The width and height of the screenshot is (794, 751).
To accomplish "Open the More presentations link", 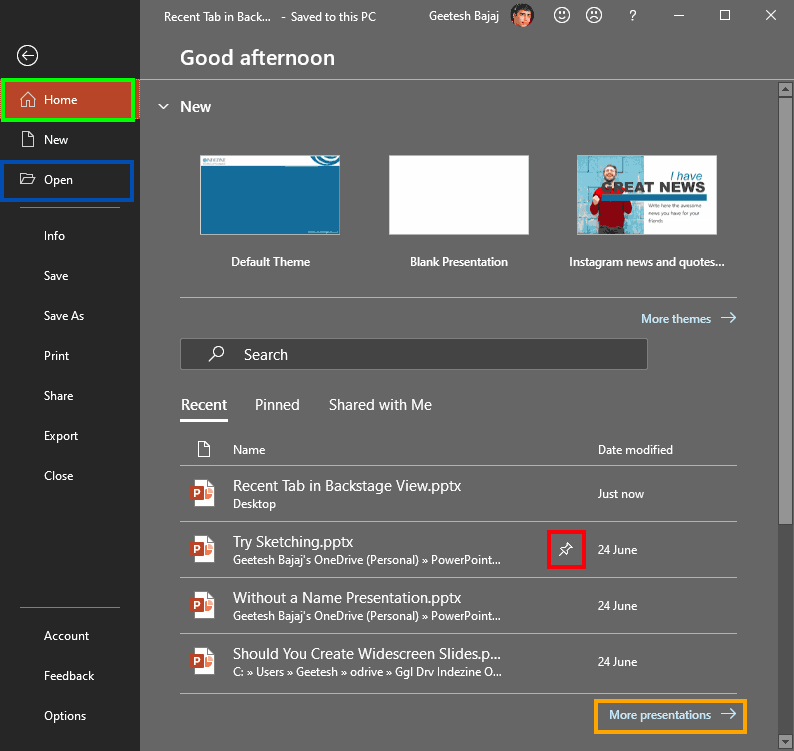I will (x=660, y=715).
